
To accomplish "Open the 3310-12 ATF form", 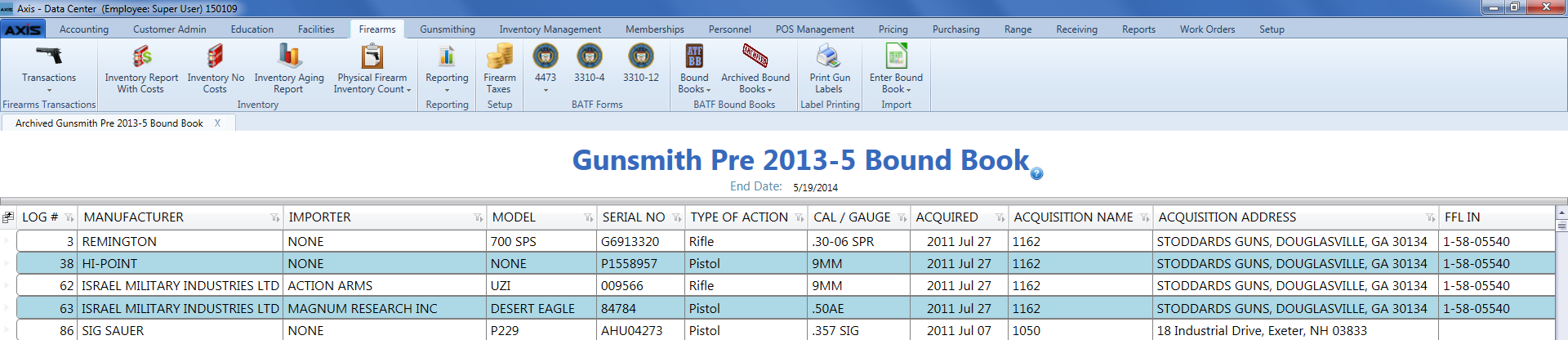I will (641, 64).
